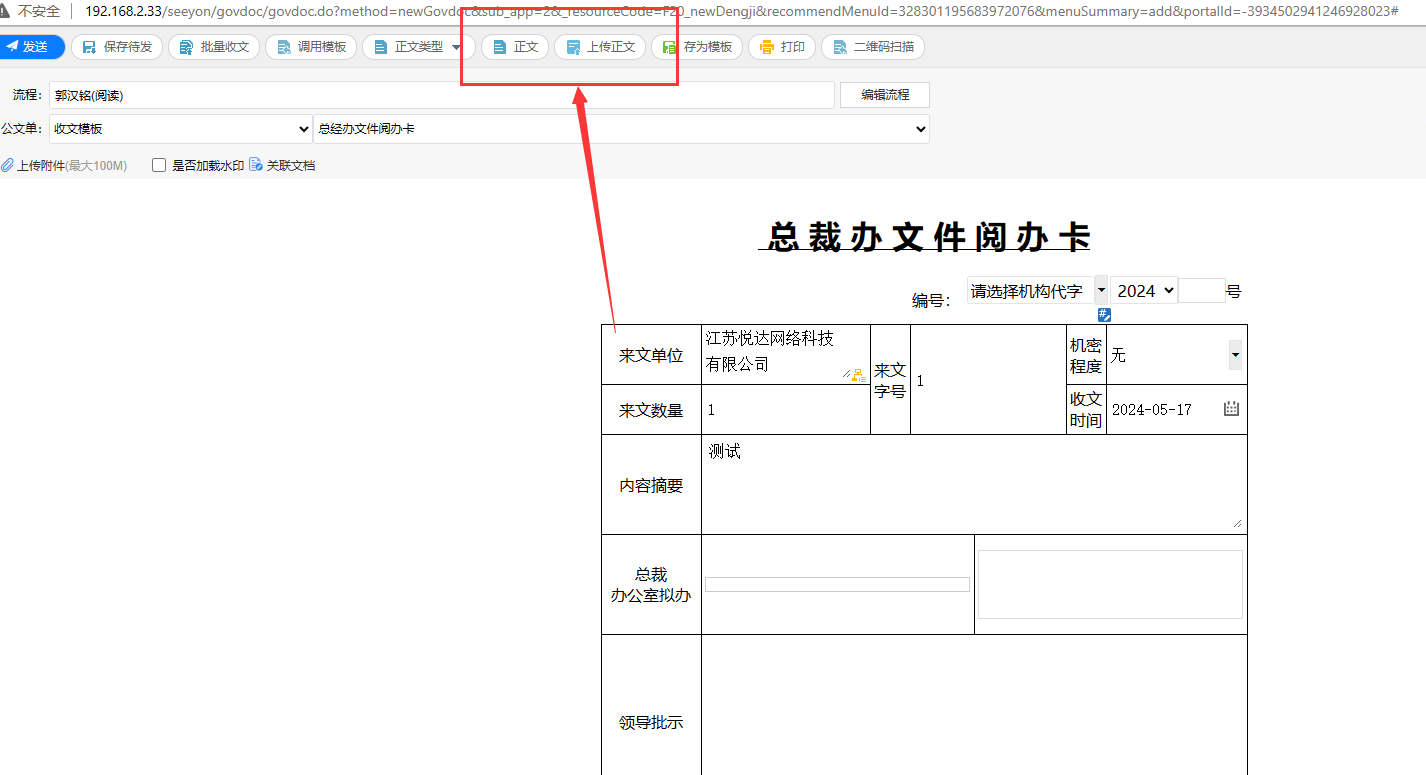Open 二维码扫描 QR code scanning
This screenshot has height=775, width=1426.
[x=873, y=47]
